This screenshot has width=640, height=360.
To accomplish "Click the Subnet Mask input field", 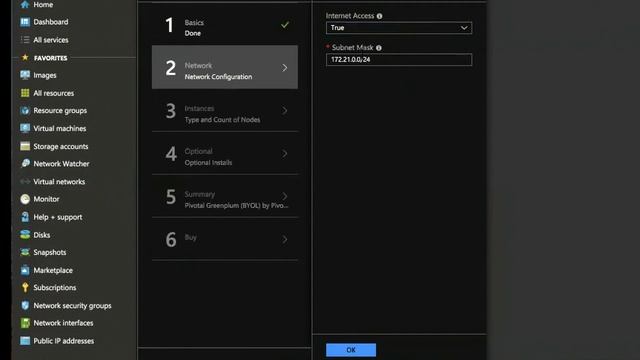I will coord(399,60).
